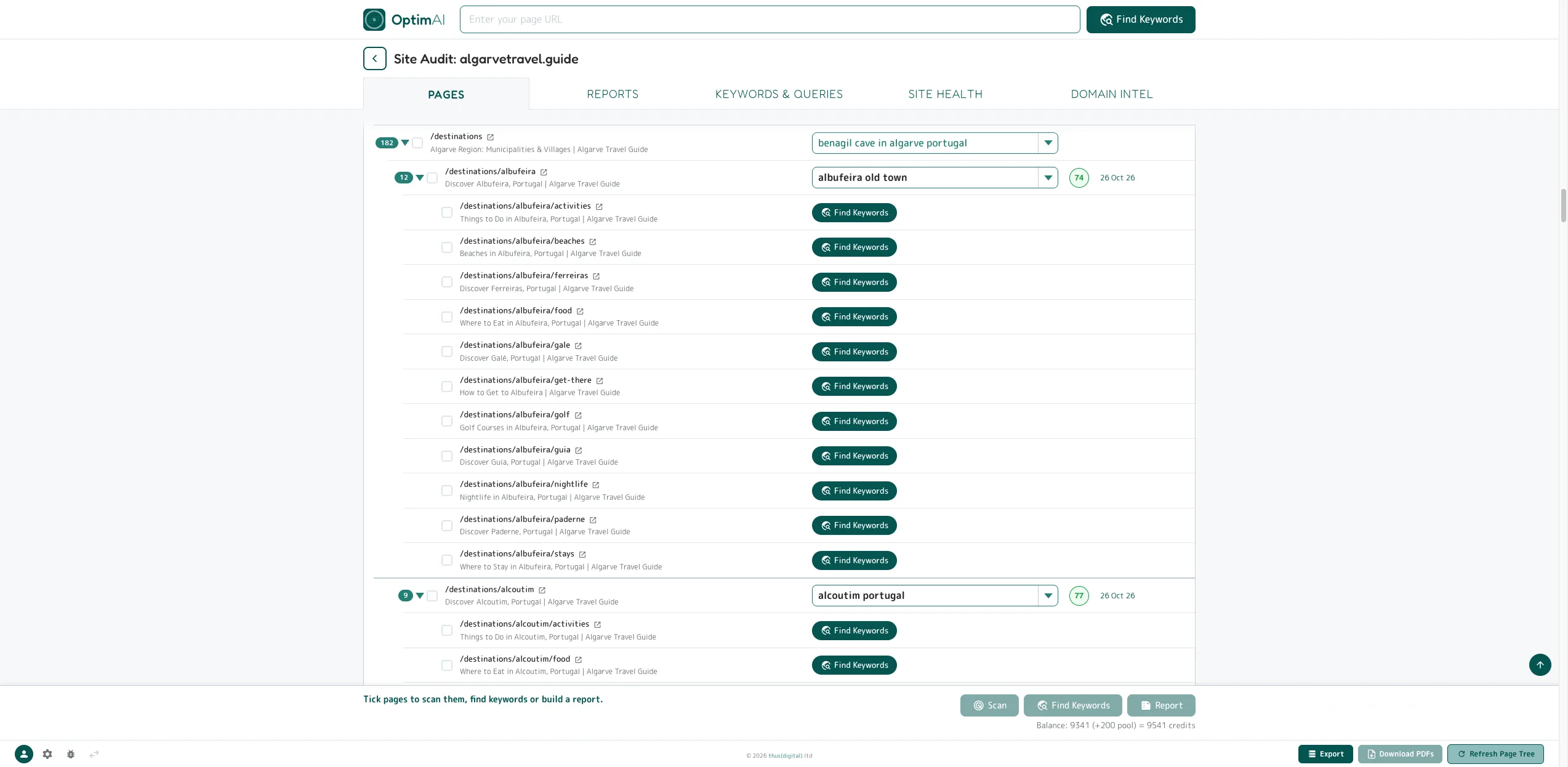Tick the /destinations/alcoutim/food checkbox

point(447,665)
